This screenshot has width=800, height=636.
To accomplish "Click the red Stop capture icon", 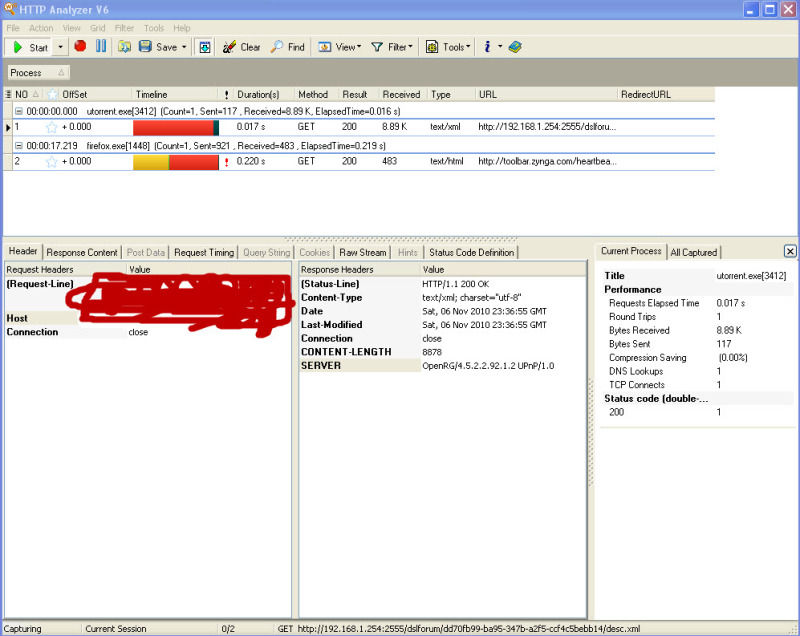I will [x=80, y=47].
